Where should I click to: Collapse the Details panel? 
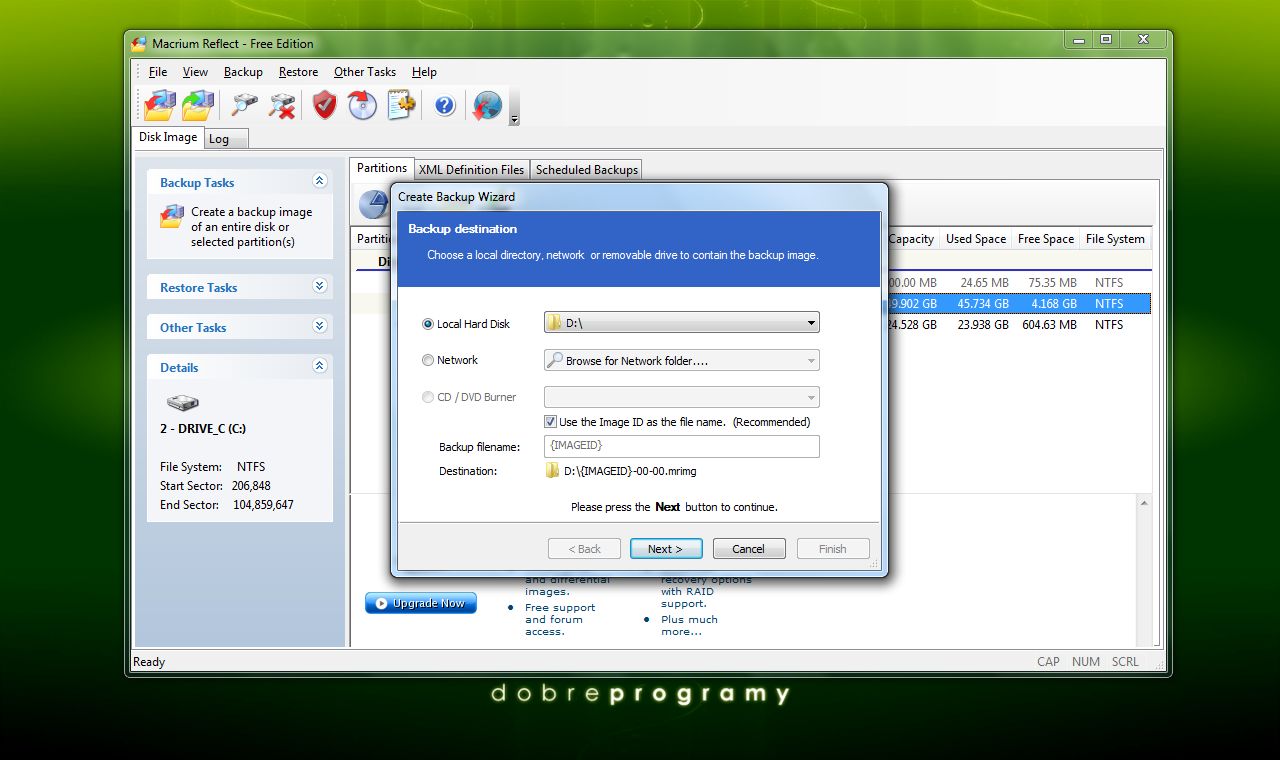tap(320, 366)
